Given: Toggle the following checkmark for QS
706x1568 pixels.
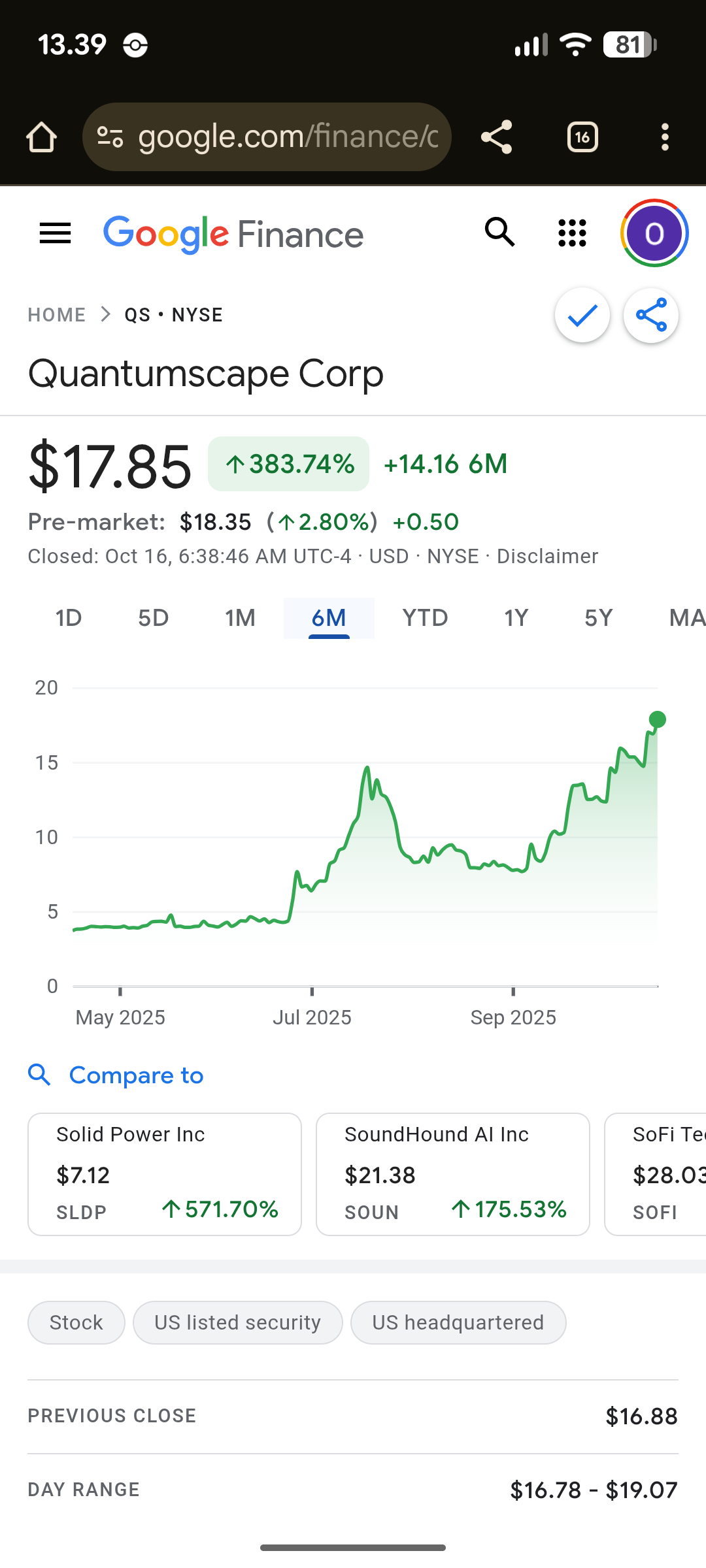Looking at the screenshot, I should pyautogui.click(x=582, y=316).
